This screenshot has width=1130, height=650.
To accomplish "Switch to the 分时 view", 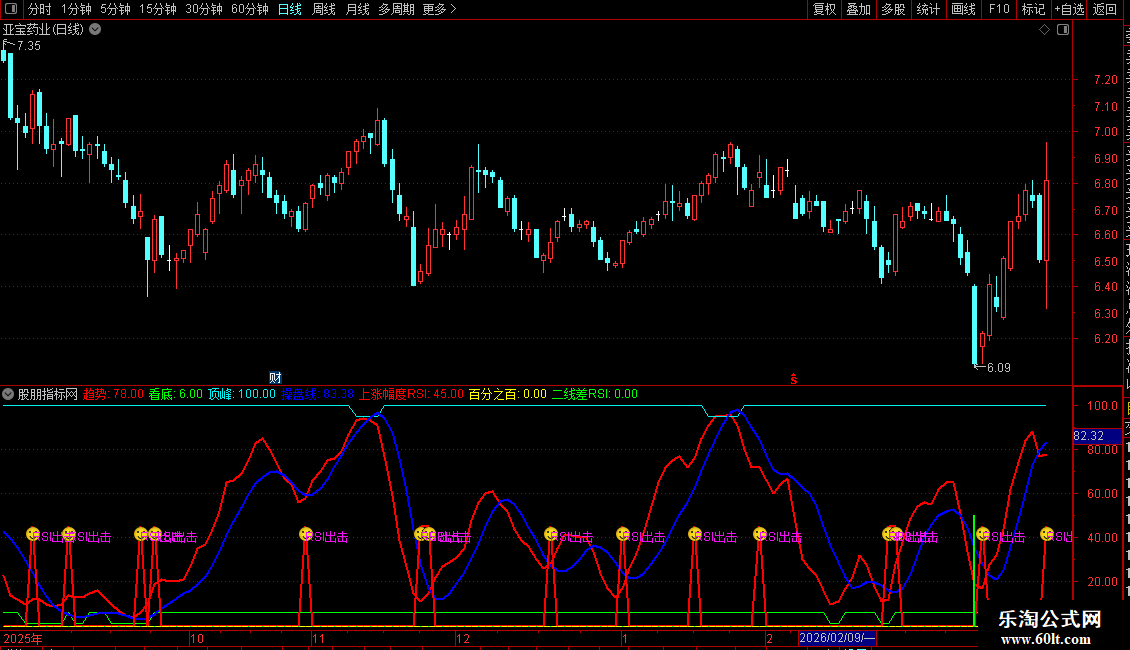I will 40,9.
